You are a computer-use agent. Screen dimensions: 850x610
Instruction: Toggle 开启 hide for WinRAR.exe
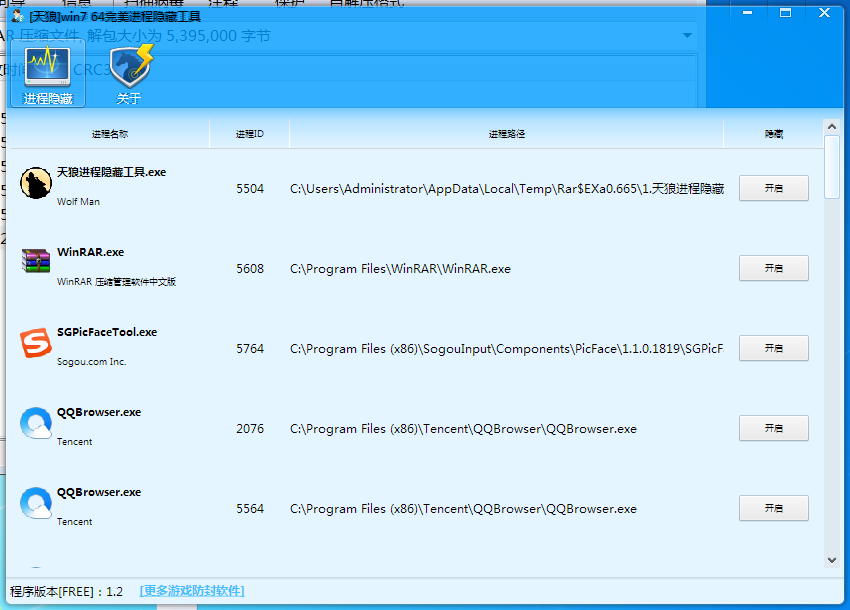click(773, 268)
